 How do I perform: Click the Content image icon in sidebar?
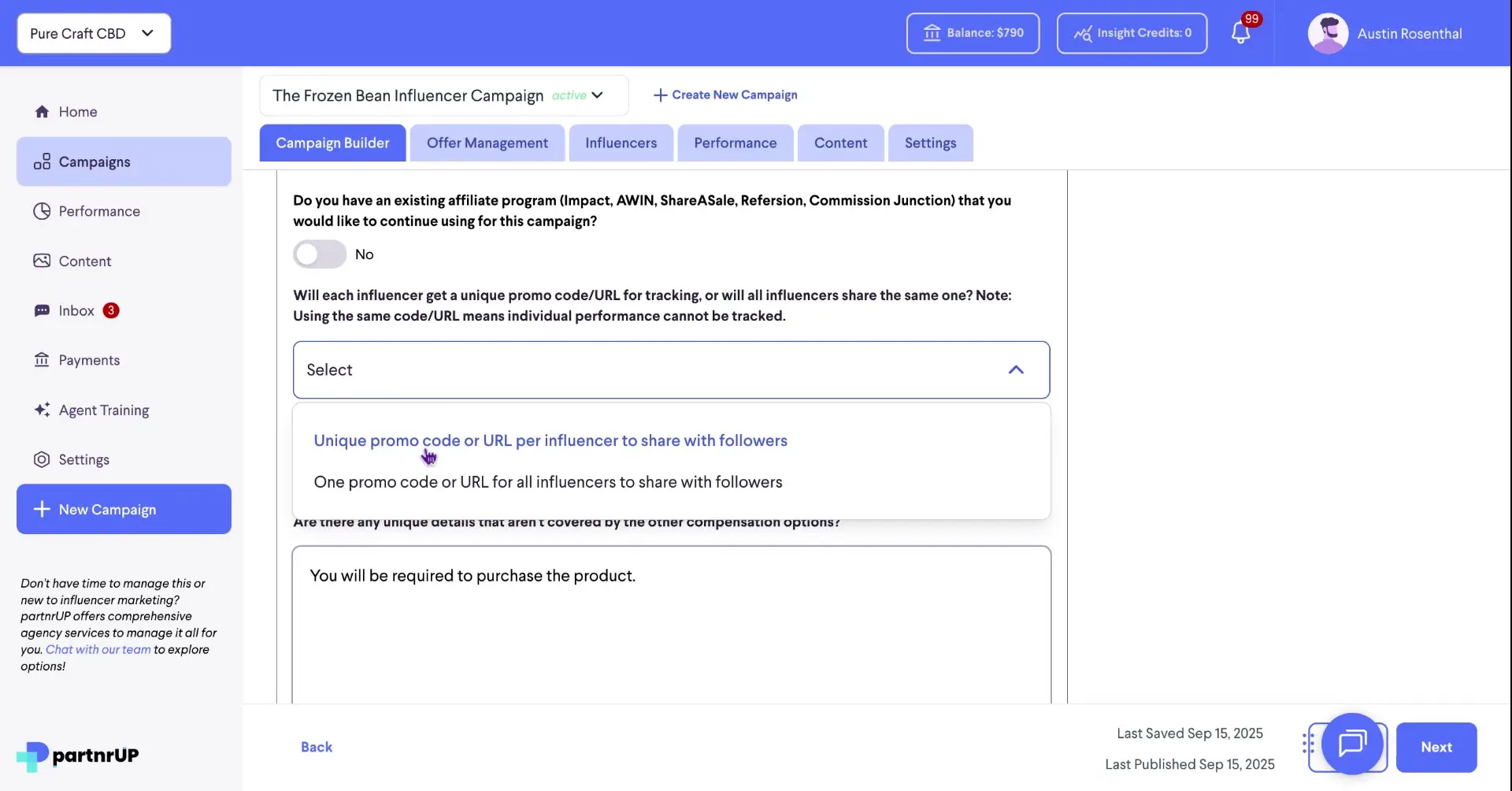click(41, 260)
